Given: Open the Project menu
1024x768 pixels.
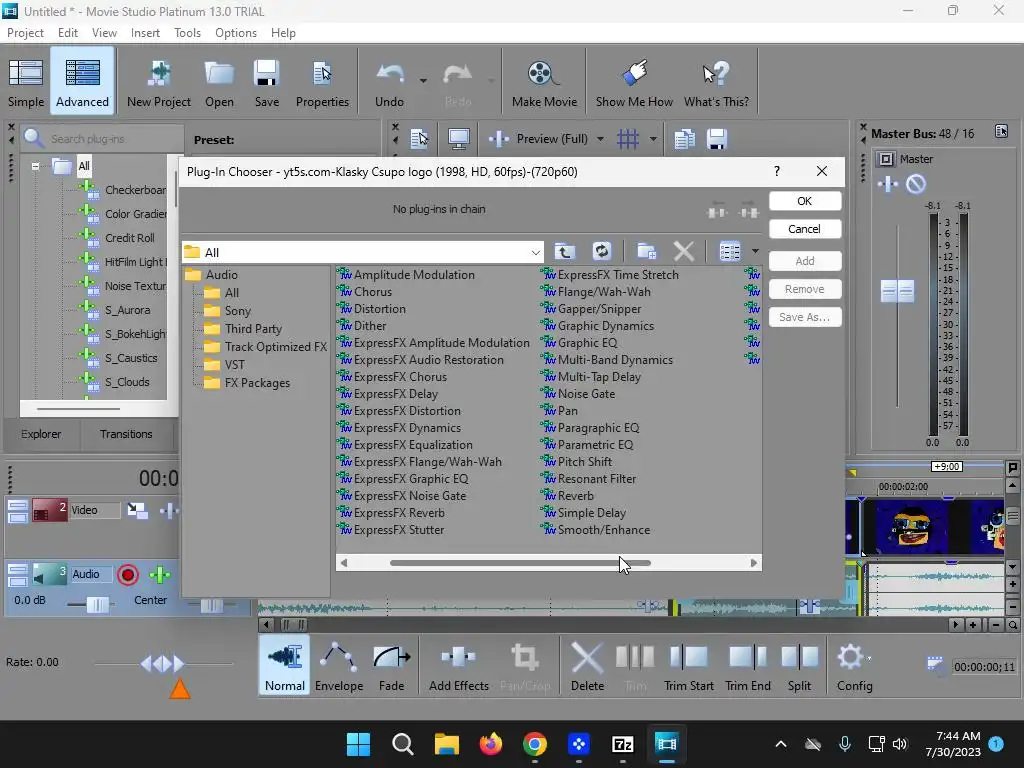Looking at the screenshot, I should point(25,33).
